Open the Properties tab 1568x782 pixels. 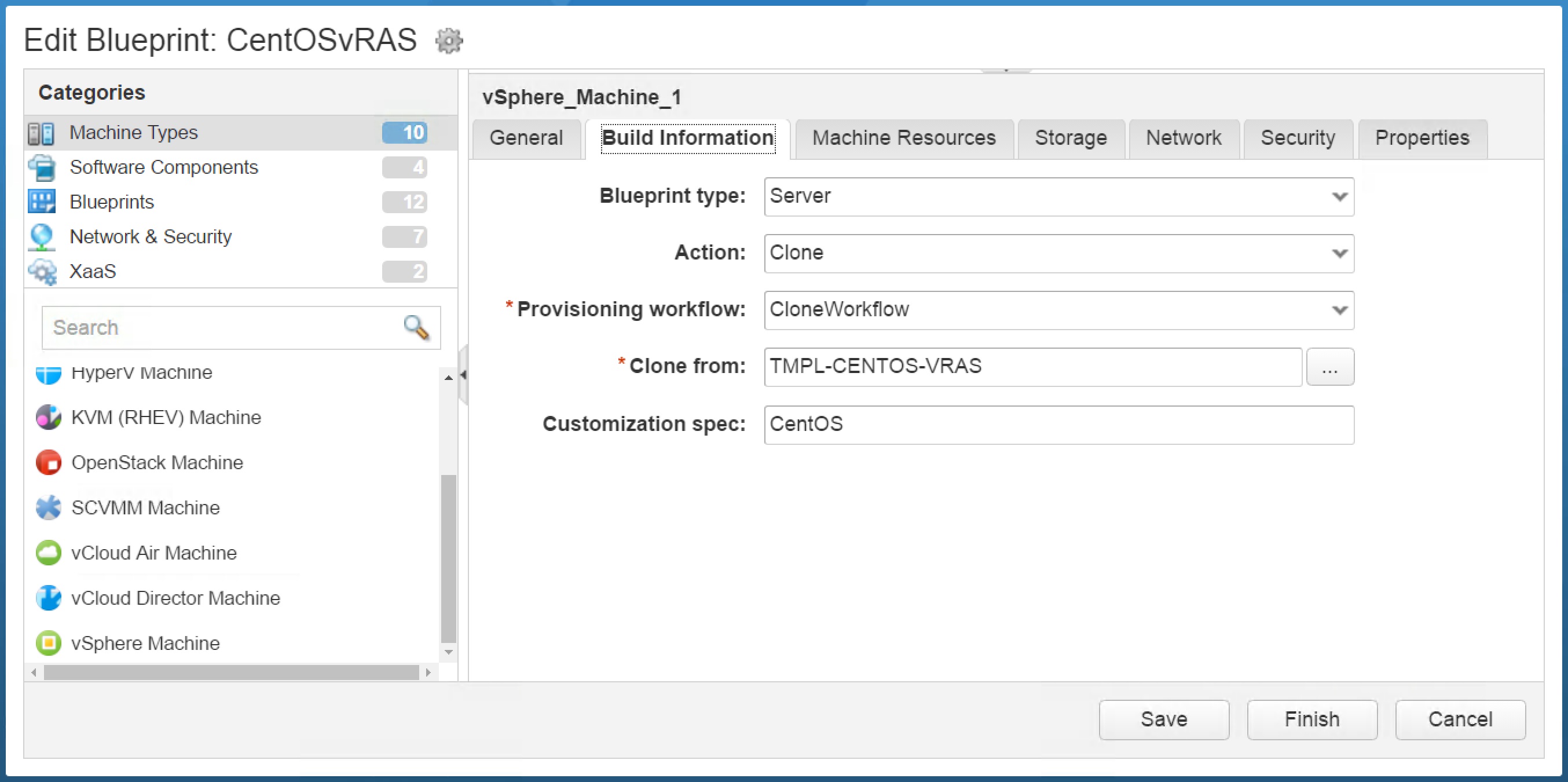point(1422,138)
